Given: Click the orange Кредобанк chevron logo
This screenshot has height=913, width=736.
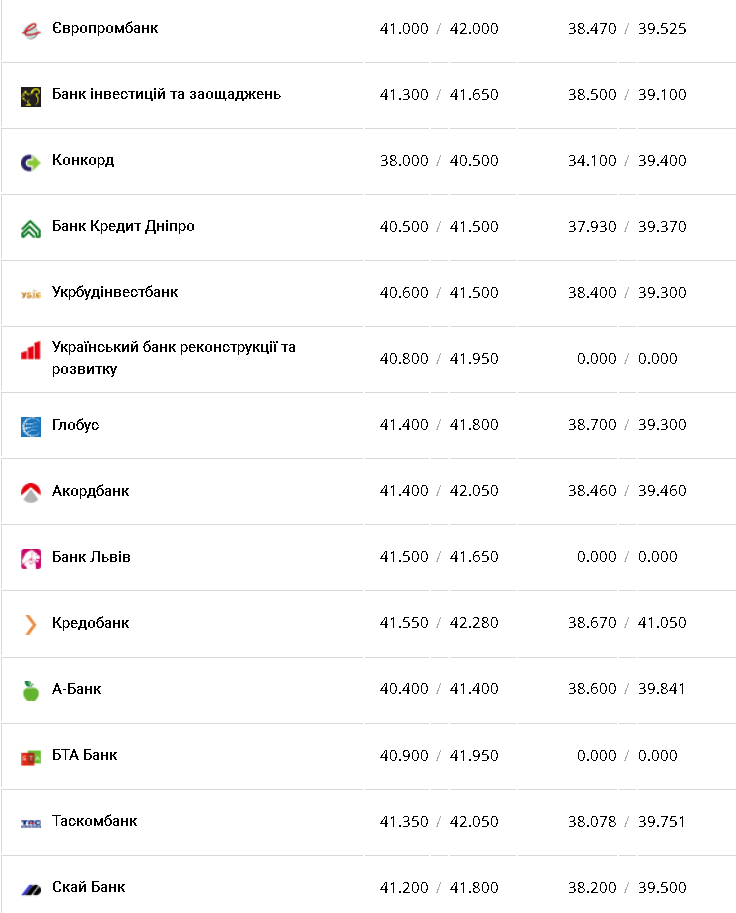Looking at the screenshot, I should coord(31,624).
